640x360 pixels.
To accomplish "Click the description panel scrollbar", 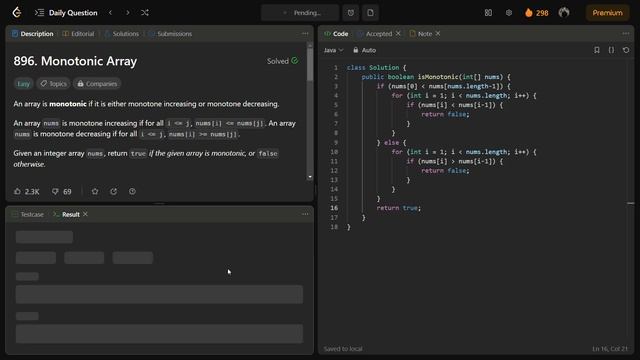I will tap(310, 65).
